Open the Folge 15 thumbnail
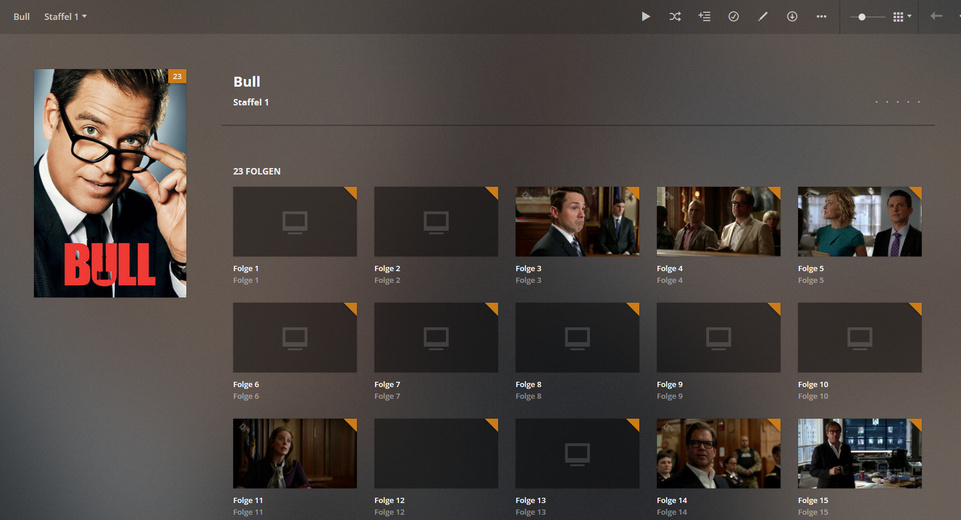Screen dimensions: 961x520 point(860,453)
